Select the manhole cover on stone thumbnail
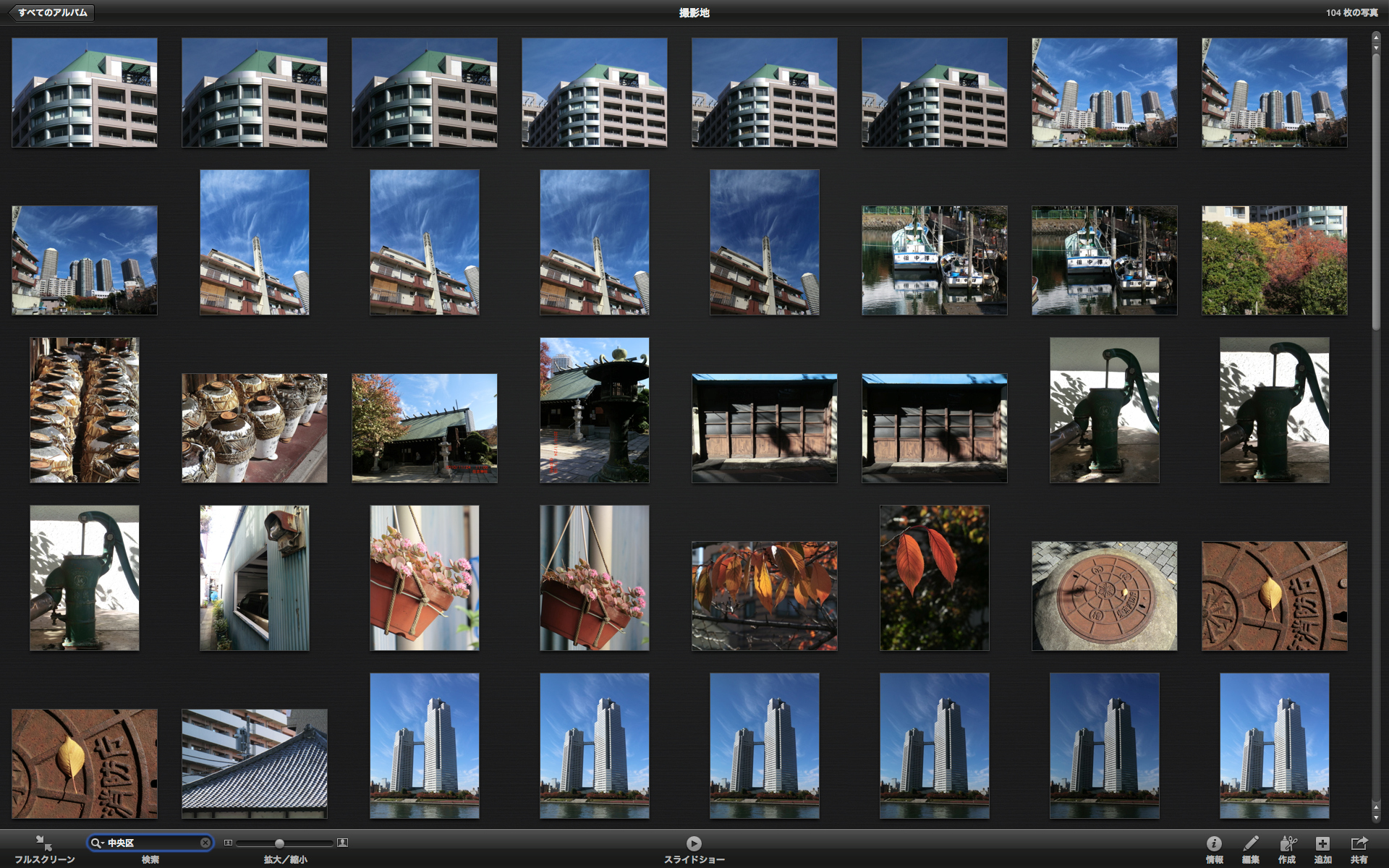 1104,596
